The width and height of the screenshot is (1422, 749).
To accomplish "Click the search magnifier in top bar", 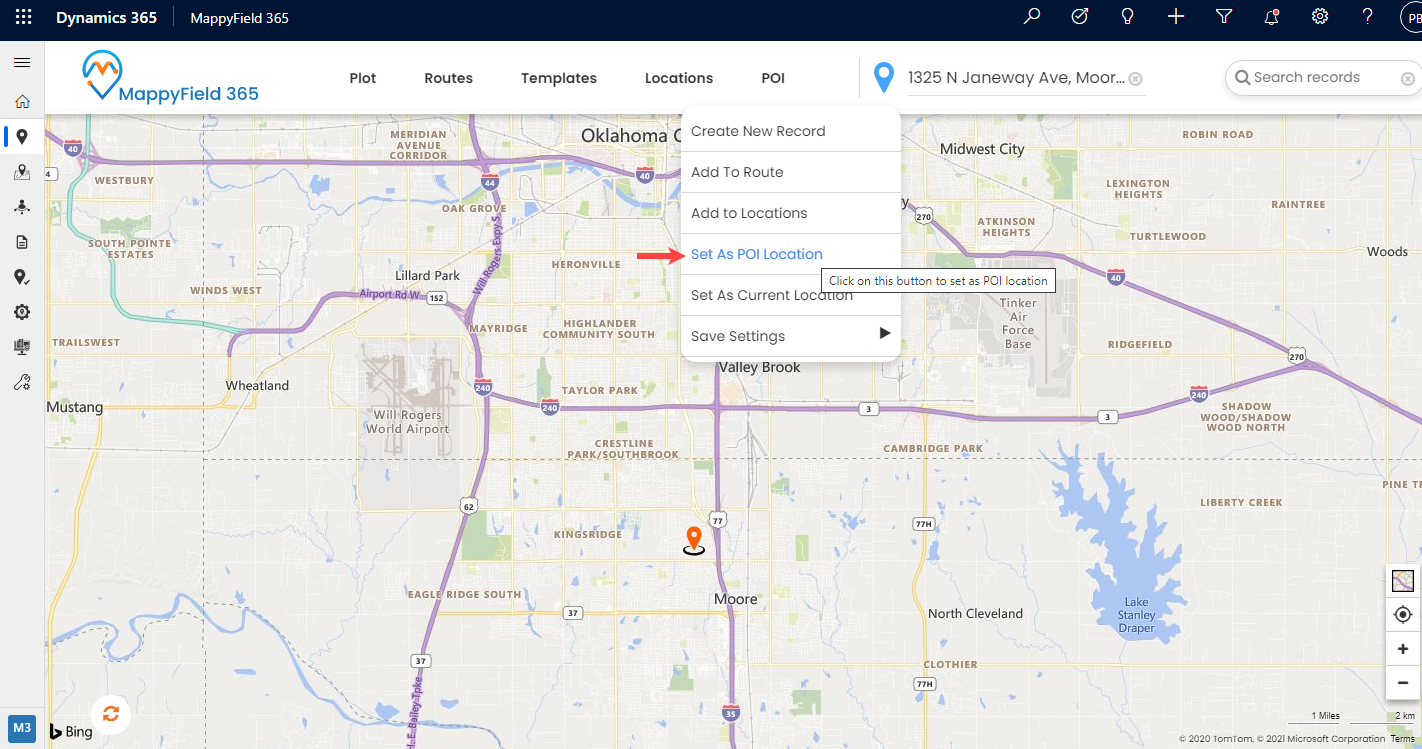I will (x=1032, y=17).
